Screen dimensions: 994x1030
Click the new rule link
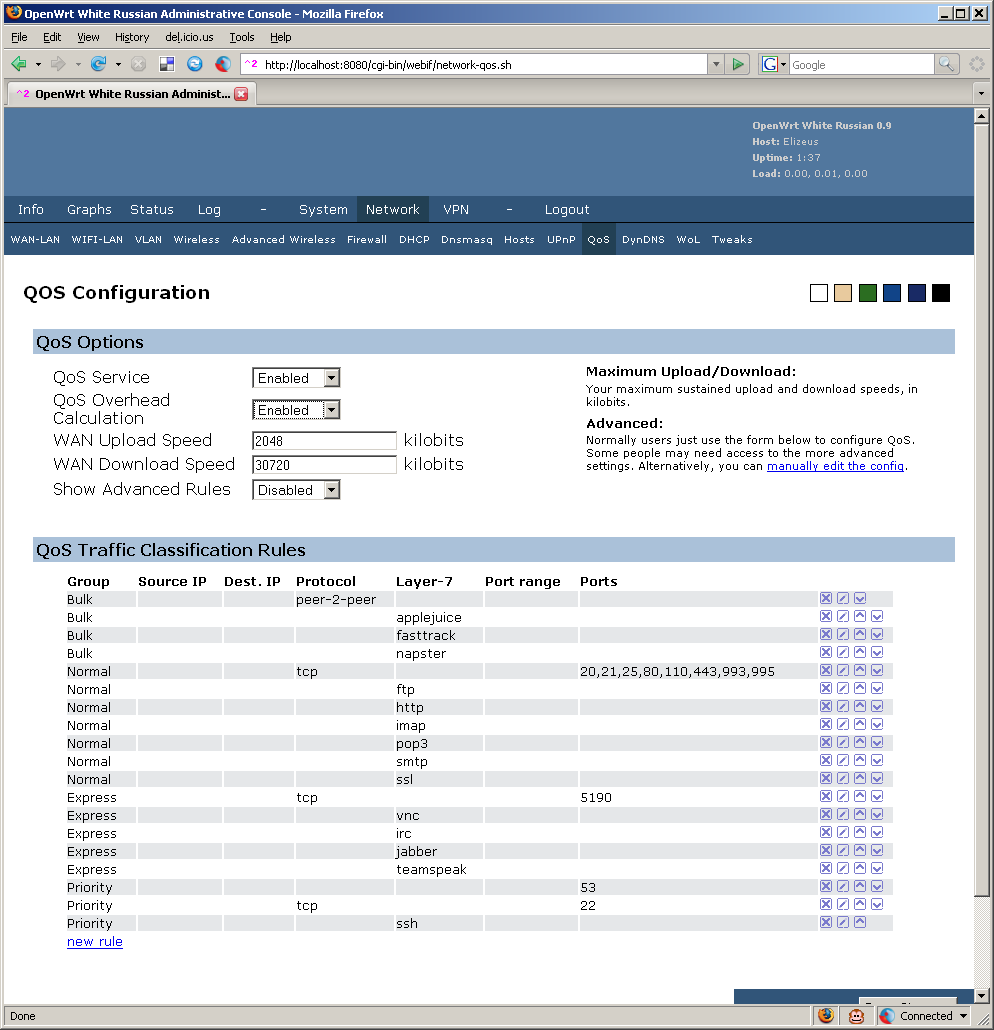[x=95, y=941]
